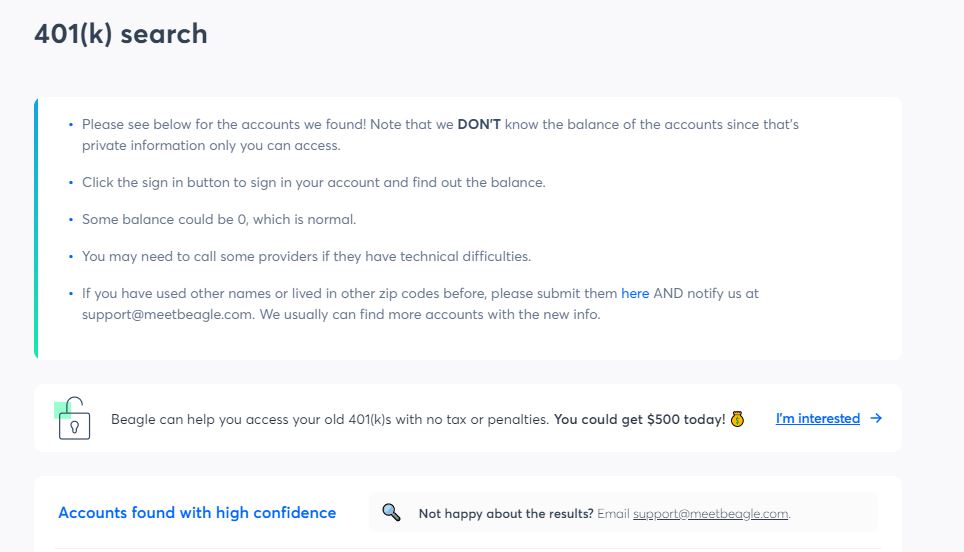Click the "Not happy about the results?" text
964x552 pixels.
506,514
